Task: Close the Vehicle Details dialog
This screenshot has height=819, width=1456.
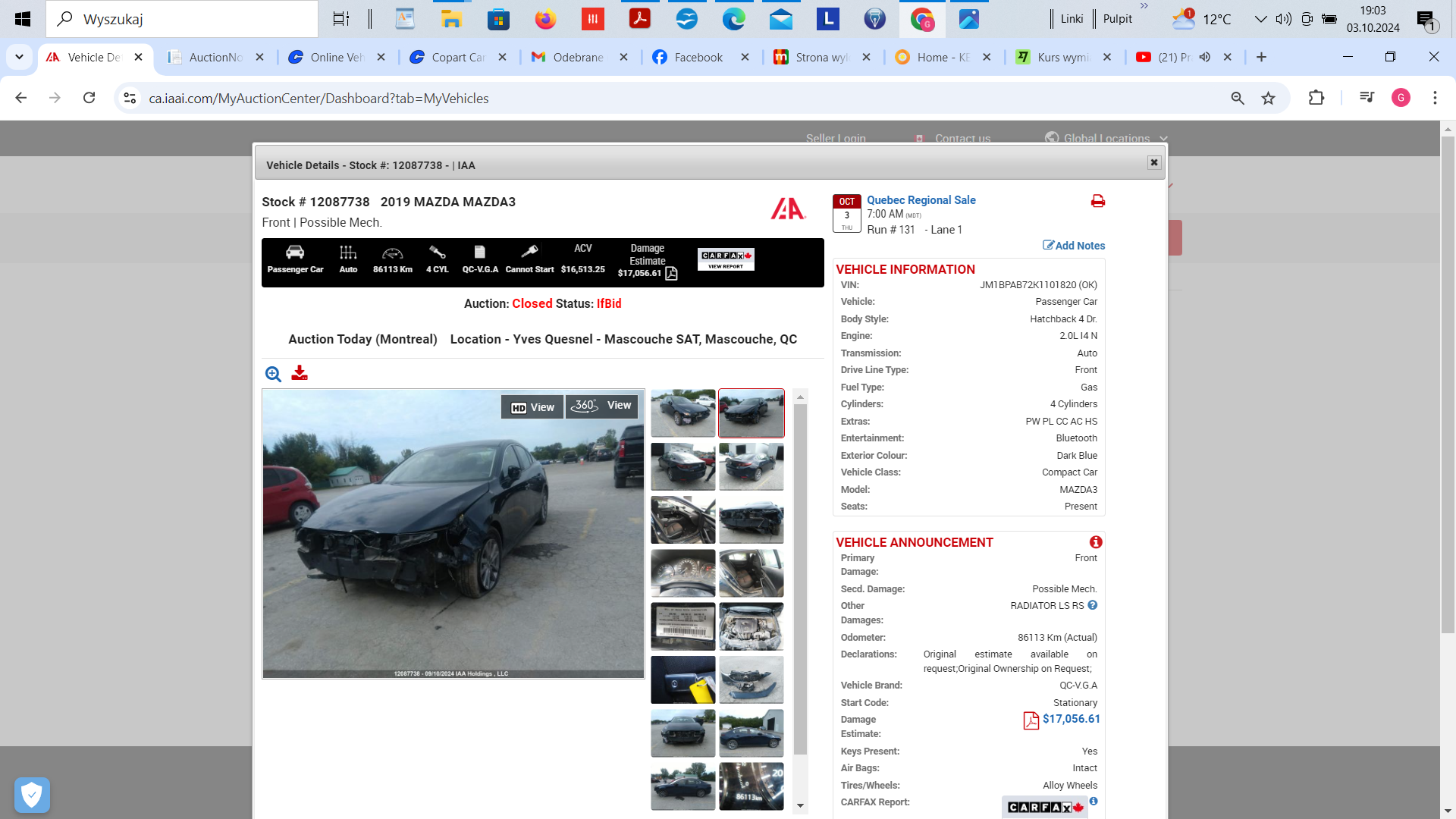Action: tap(1154, 162)
